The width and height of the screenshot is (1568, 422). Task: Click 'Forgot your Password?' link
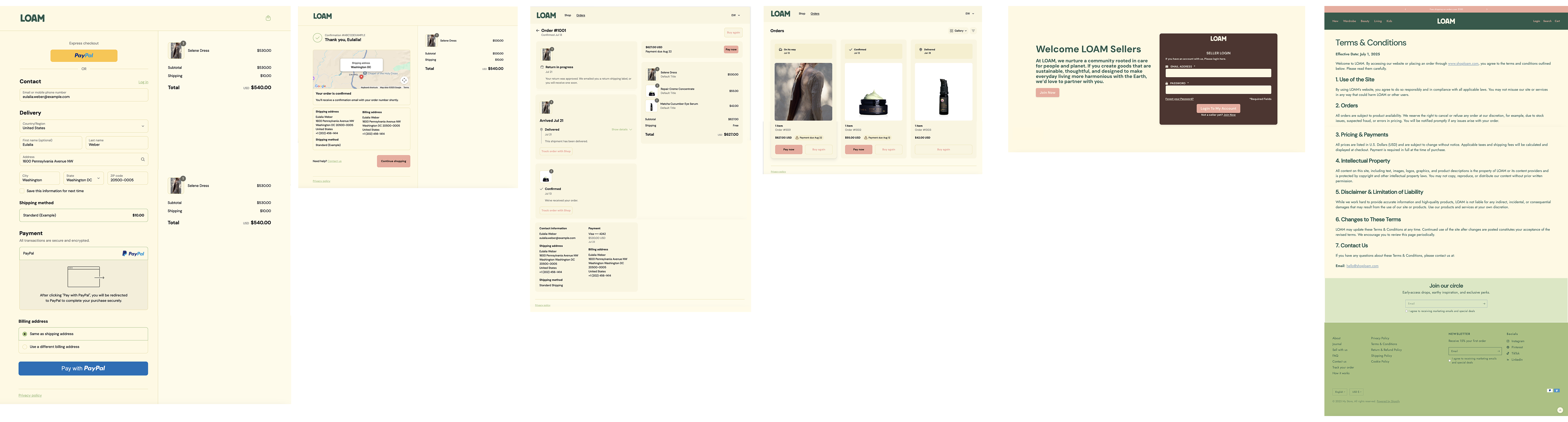tap(1179, 99)
